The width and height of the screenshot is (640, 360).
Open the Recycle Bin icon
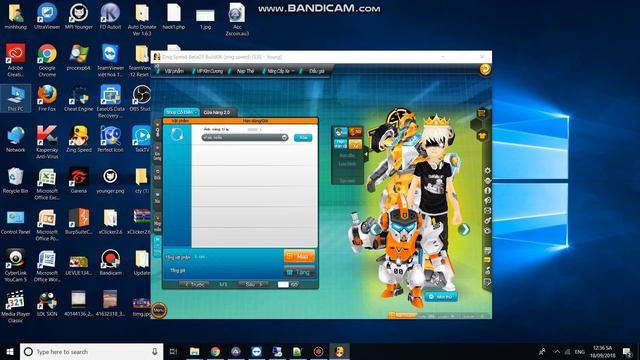tap(16, 180)
